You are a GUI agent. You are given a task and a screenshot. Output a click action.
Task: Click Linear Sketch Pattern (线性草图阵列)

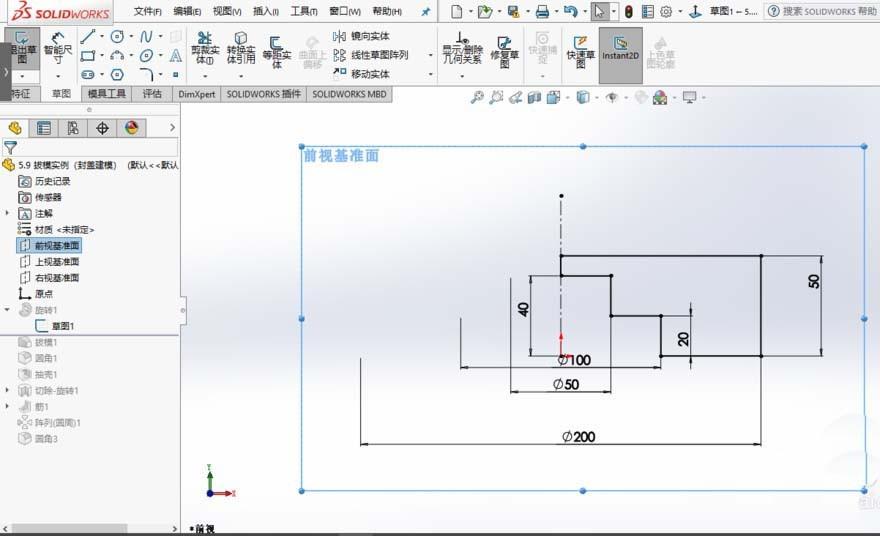pos(370,55)
